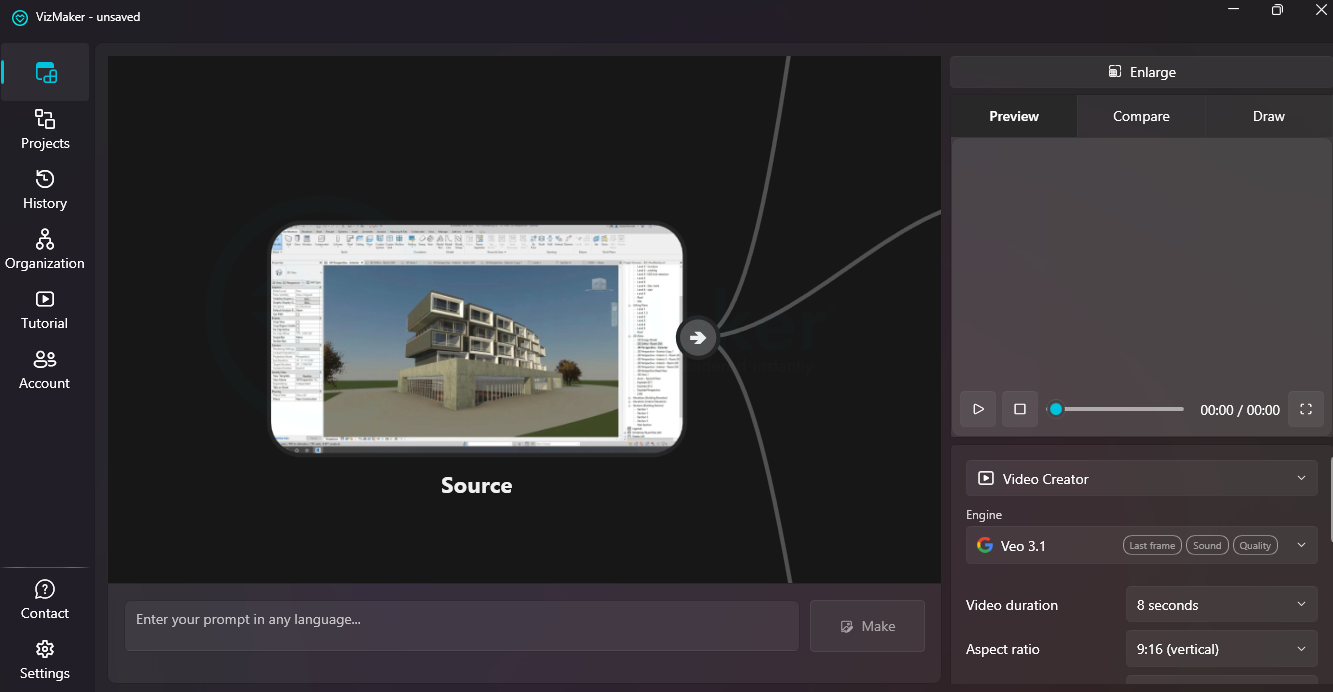Open the Account page
Viewport: 1333px width, 692px height.
click(x=45, y=370)
